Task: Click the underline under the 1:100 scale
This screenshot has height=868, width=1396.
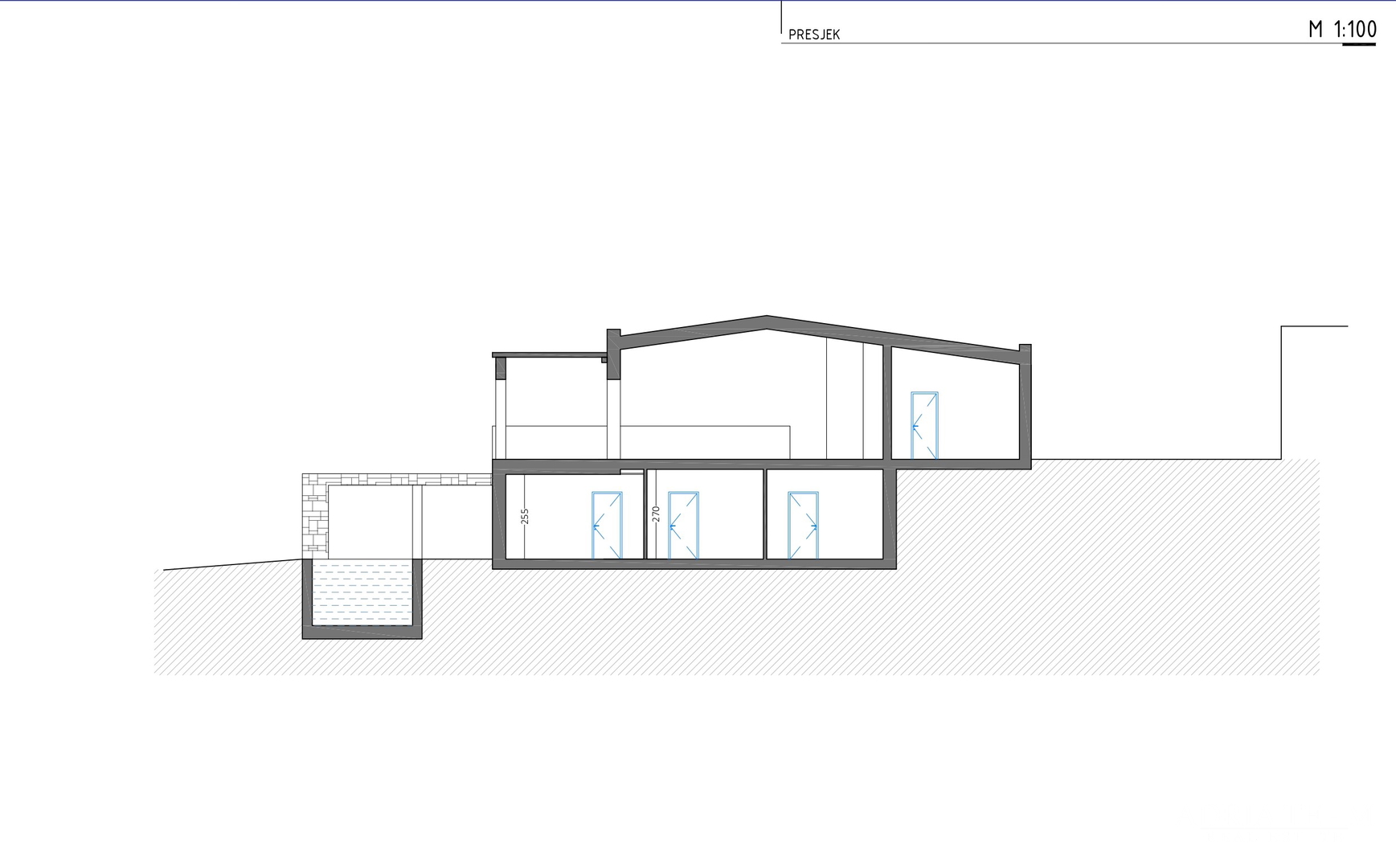Action: [1357, 44]
